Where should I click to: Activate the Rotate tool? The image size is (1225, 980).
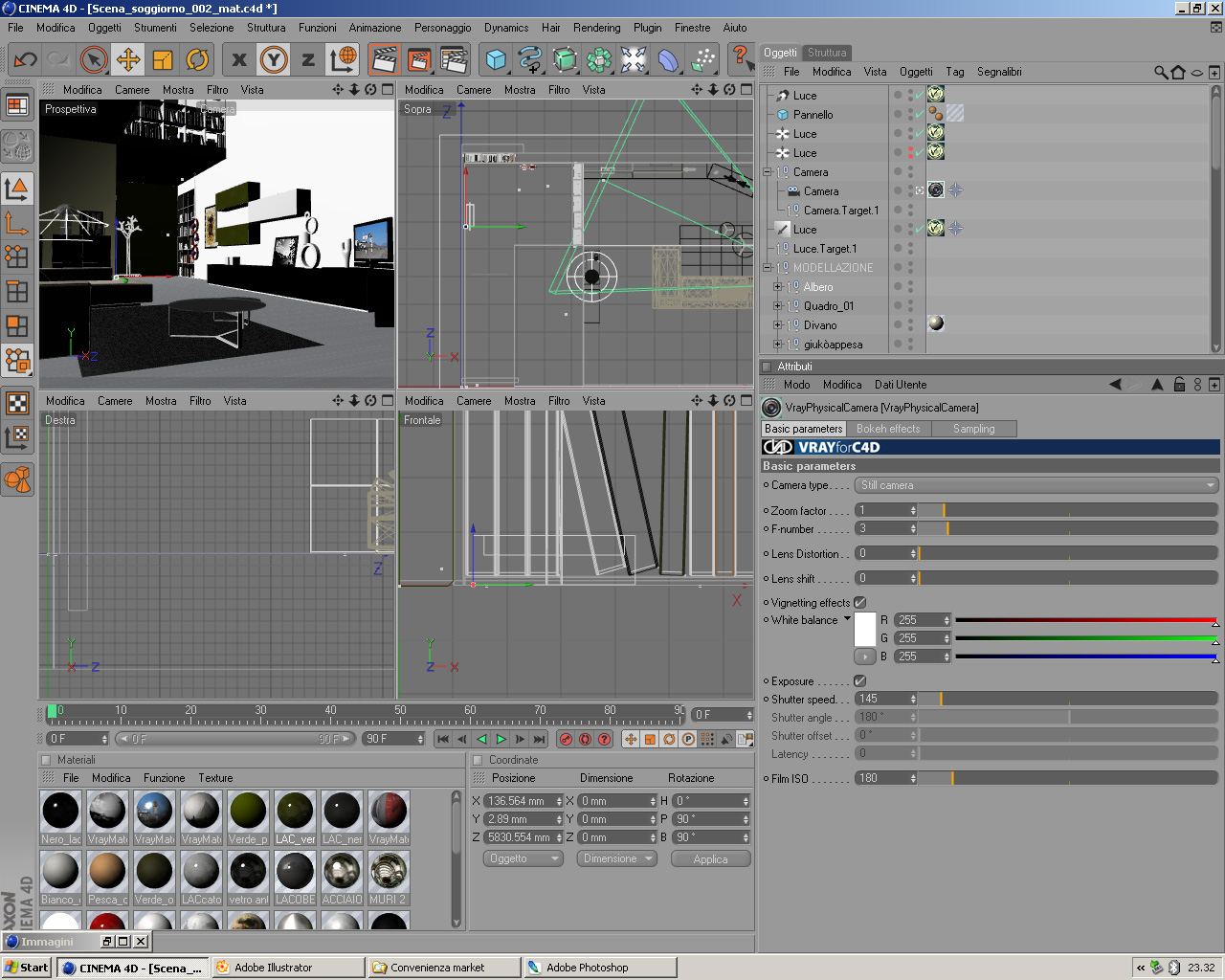197,60
